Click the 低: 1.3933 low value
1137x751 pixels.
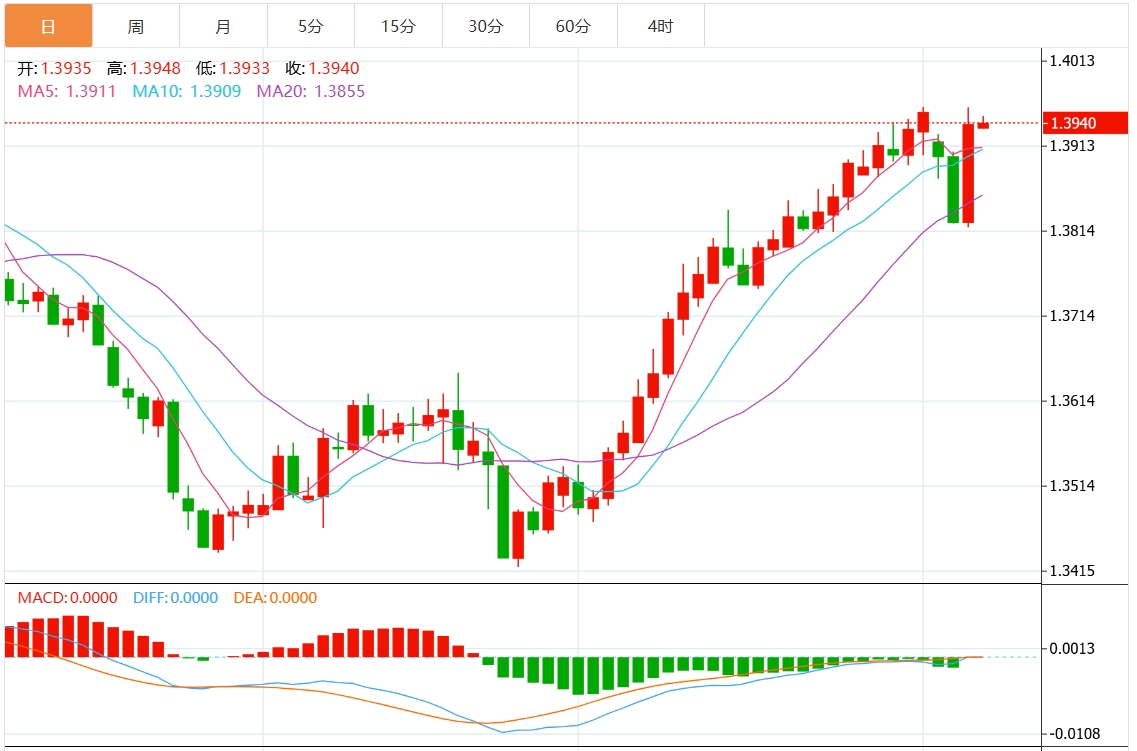coord(233,68)
